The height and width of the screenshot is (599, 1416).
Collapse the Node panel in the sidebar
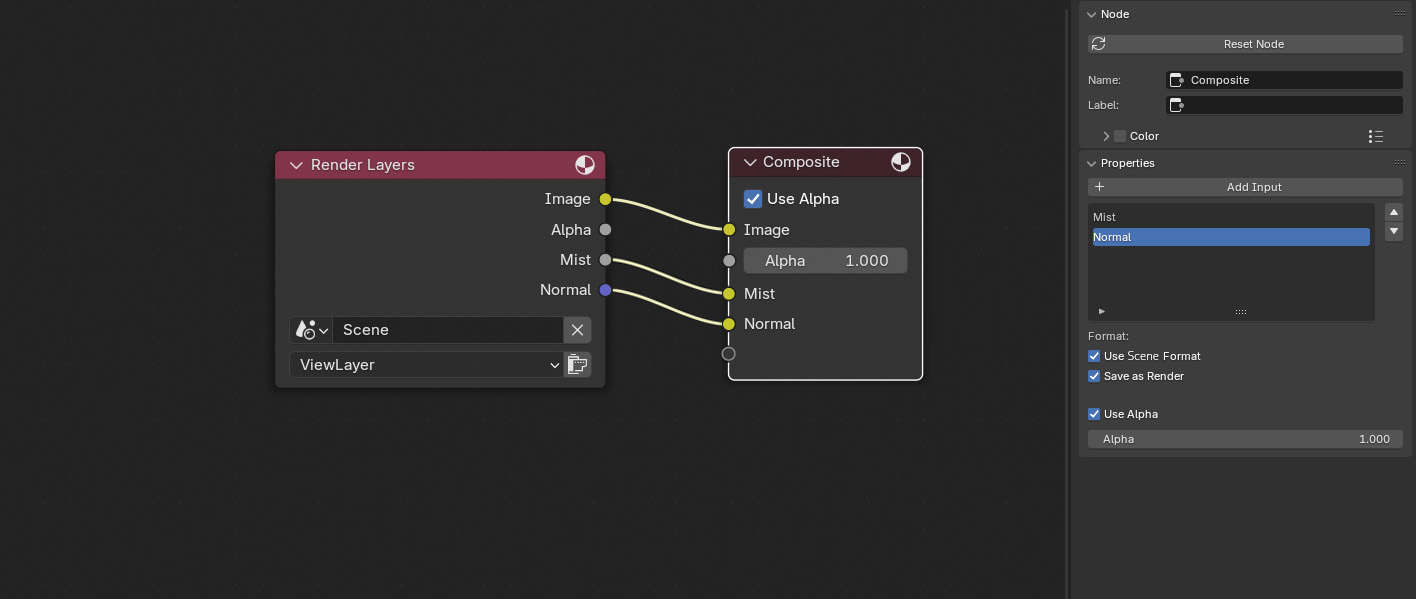pos(1090,14)
